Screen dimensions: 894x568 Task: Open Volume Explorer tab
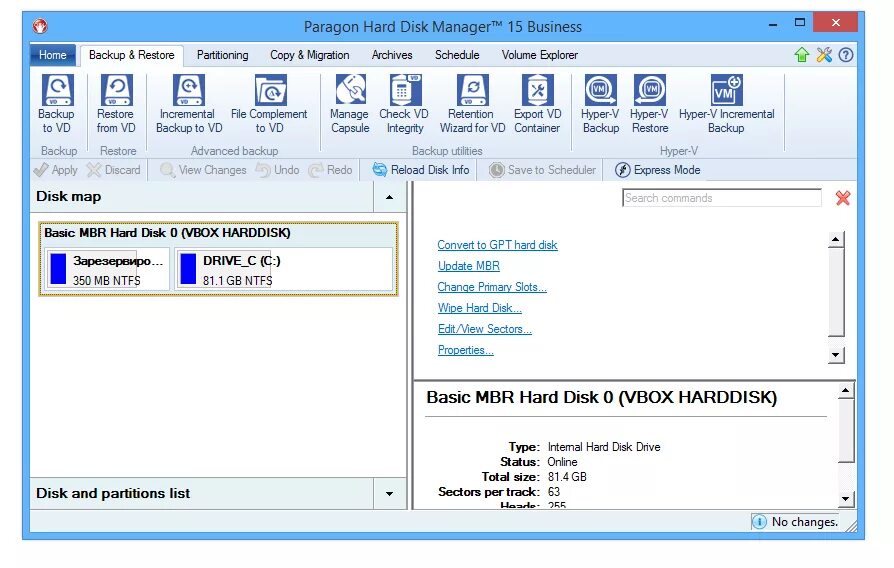(x=539, y=55)
